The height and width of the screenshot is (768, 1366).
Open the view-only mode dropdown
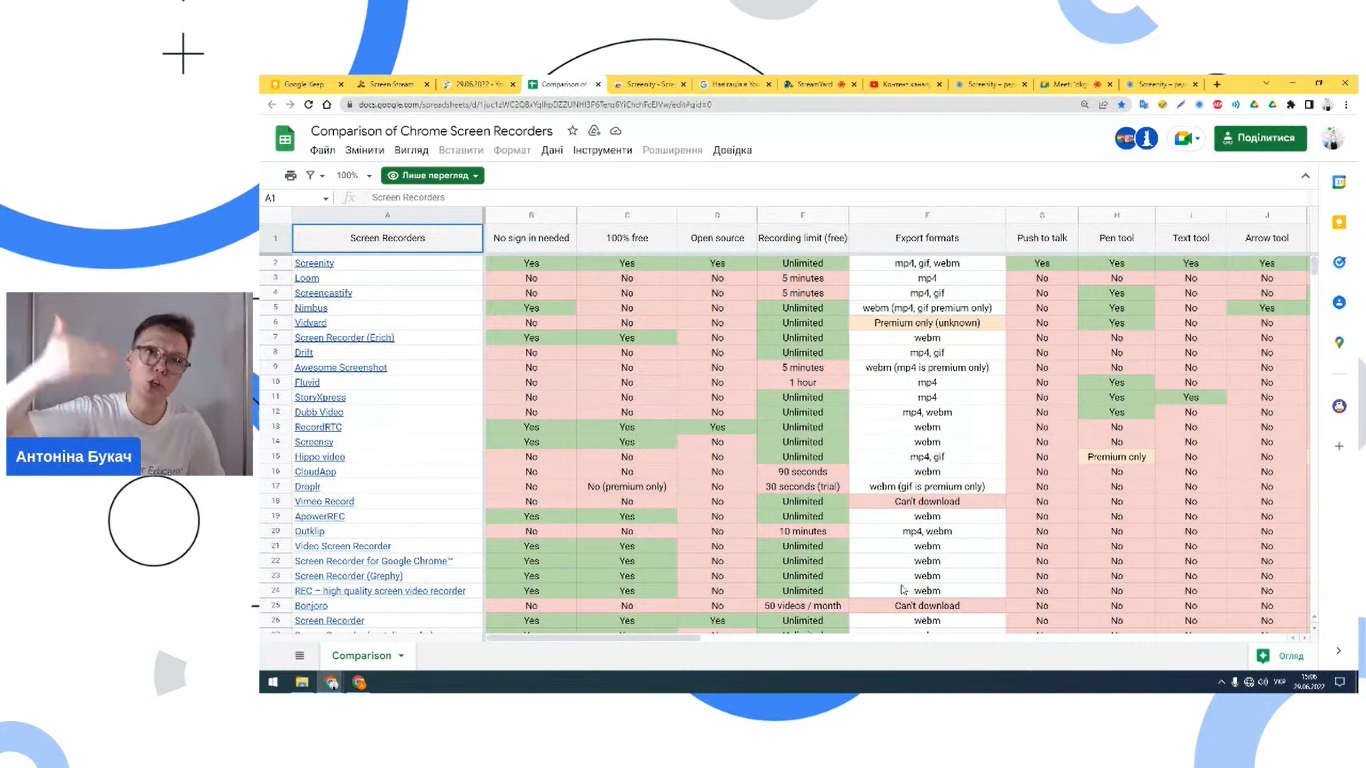tap(432, 175)
